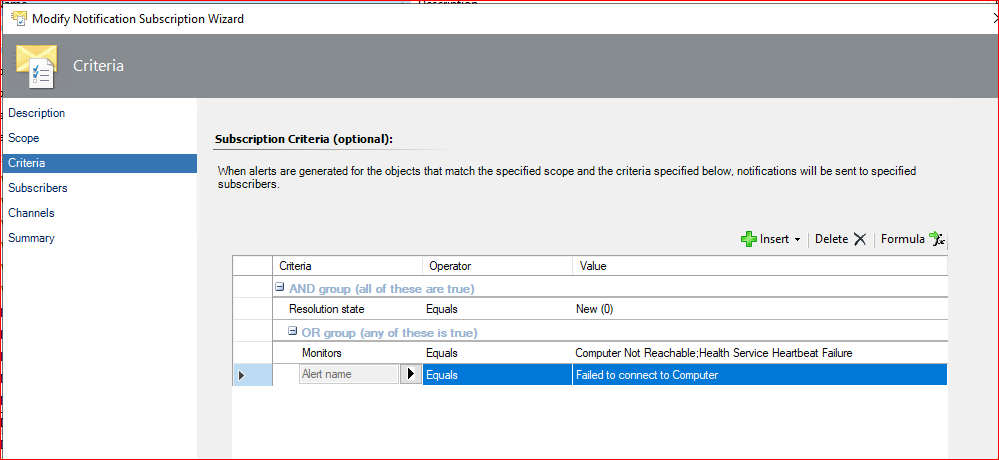The image size is (999, 460).
Task: Click the New (0) value cell
Action: (759, 310)
